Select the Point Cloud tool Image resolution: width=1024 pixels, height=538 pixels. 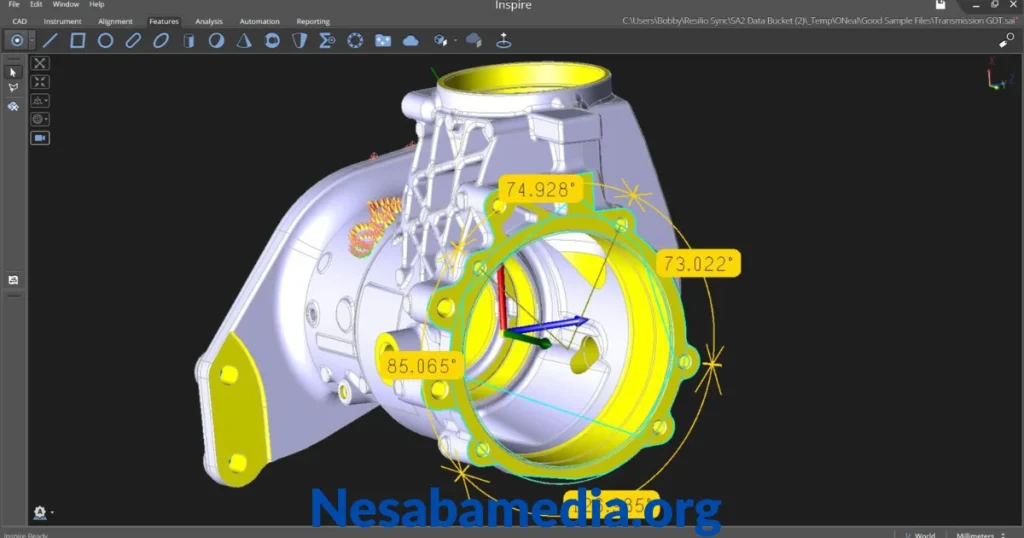411,41
